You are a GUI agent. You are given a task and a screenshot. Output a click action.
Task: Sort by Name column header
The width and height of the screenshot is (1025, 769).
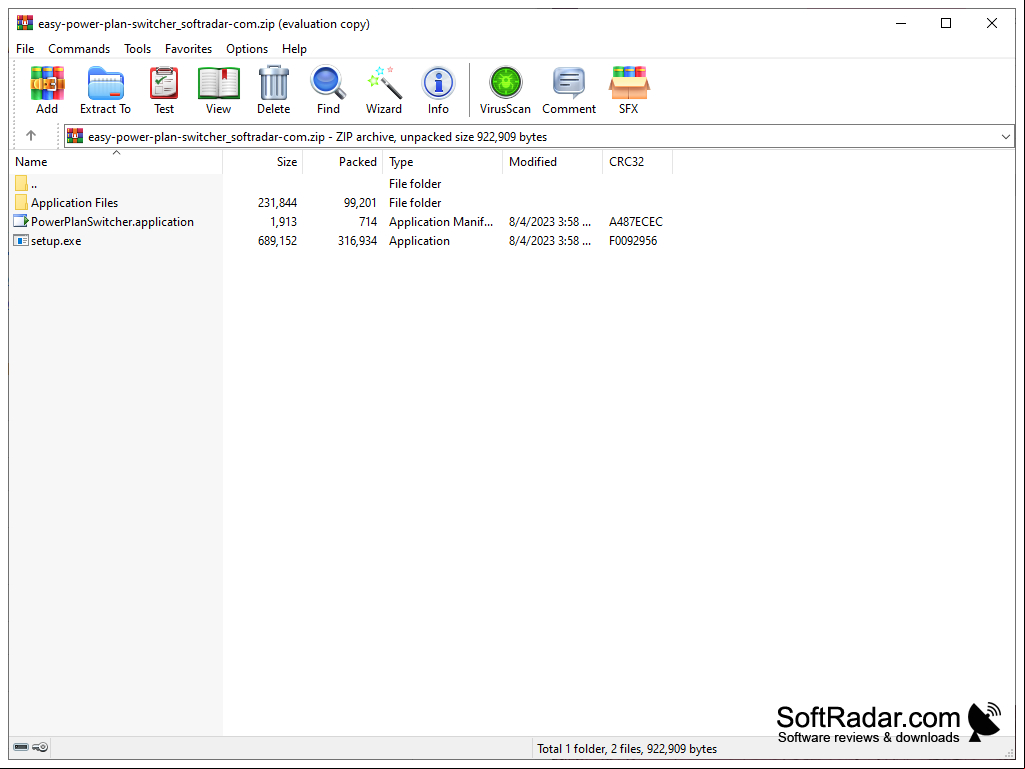pos(116,162)
